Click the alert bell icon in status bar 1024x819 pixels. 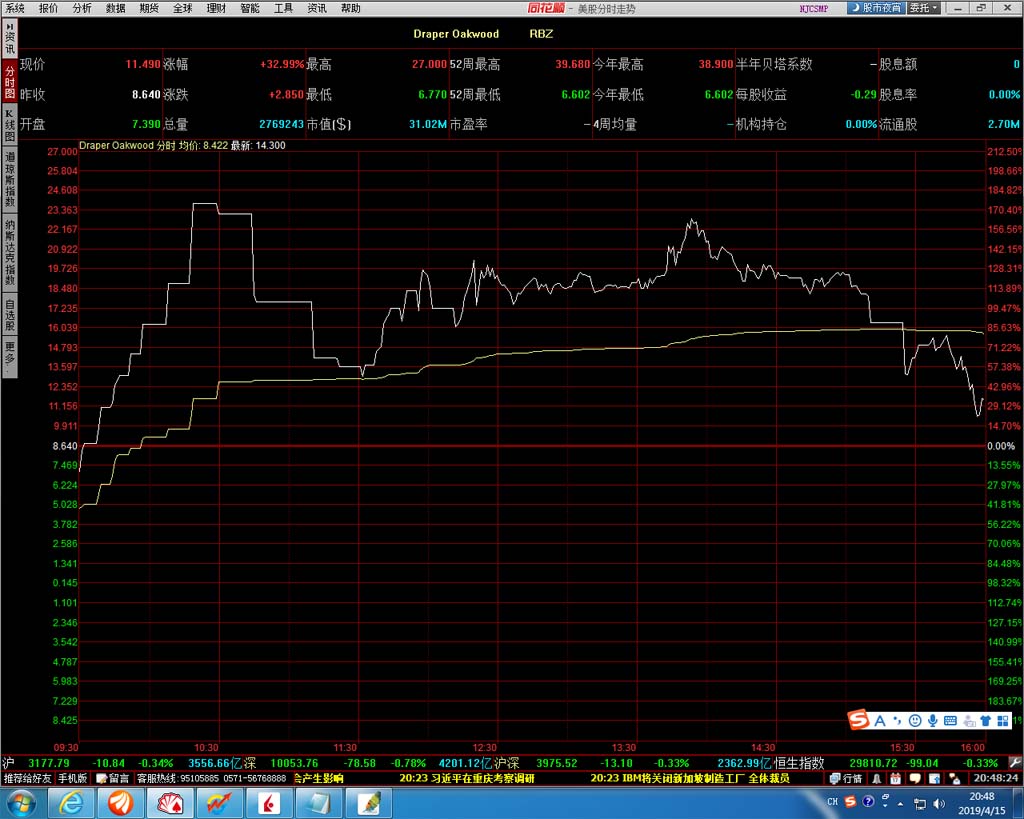(876, 779)
